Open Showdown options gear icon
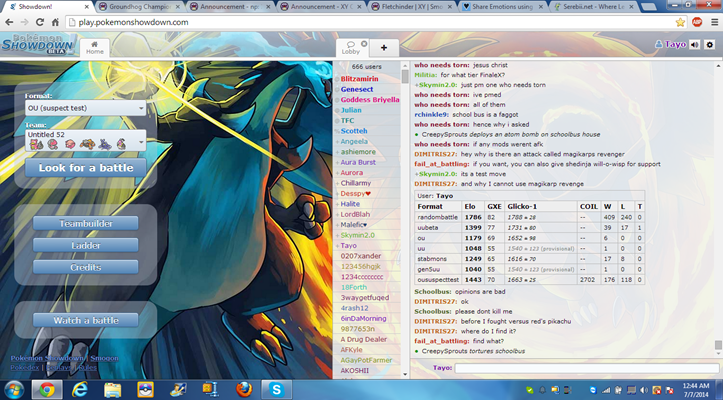This screenshot has width=723, height=400. 710,44
